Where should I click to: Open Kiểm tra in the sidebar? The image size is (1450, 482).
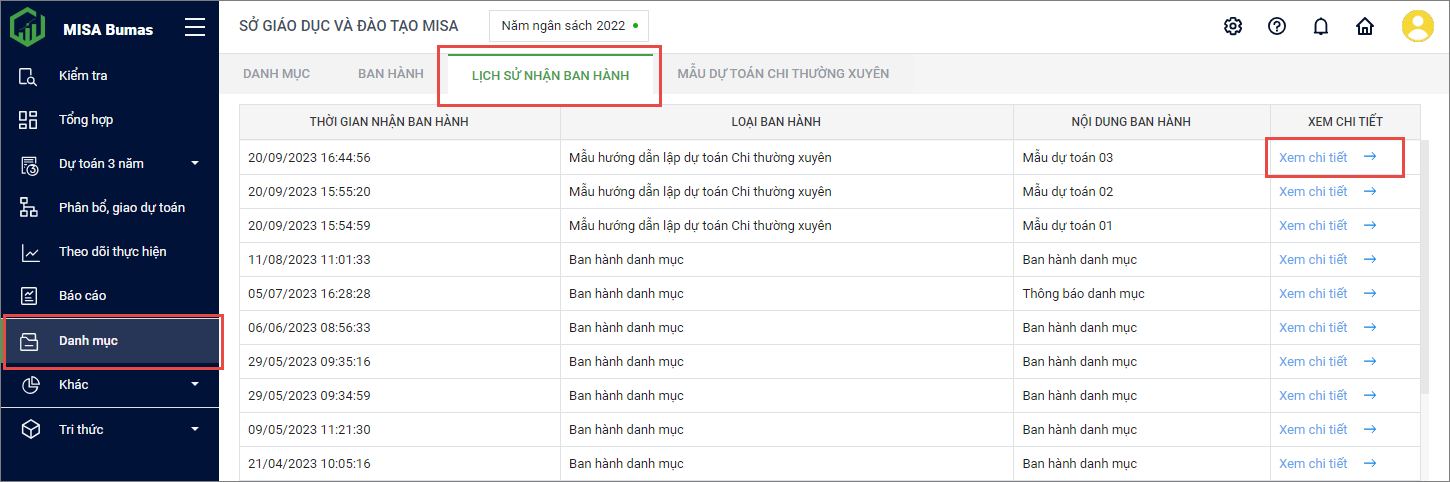83,76
